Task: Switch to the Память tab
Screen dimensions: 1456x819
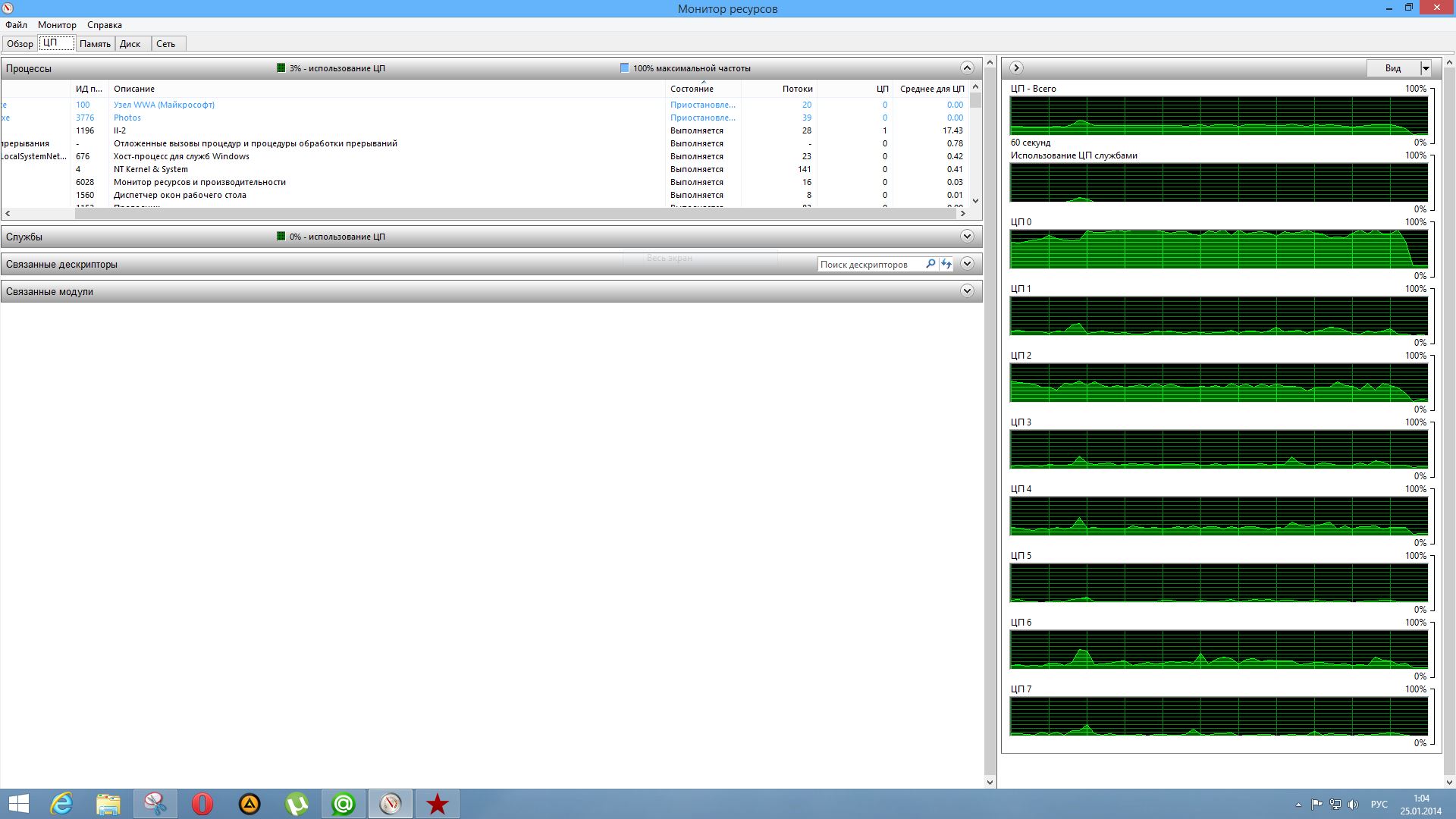Action: 95,44
